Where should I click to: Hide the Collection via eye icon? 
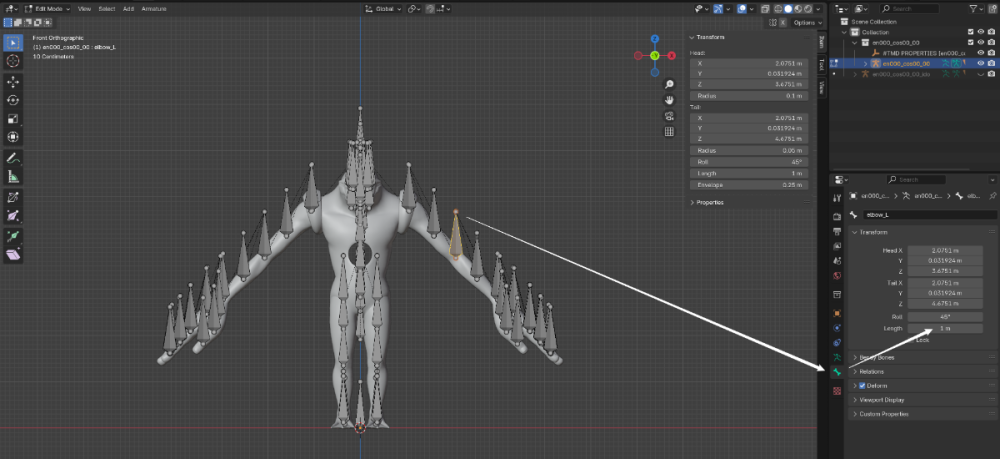[981, 32]
